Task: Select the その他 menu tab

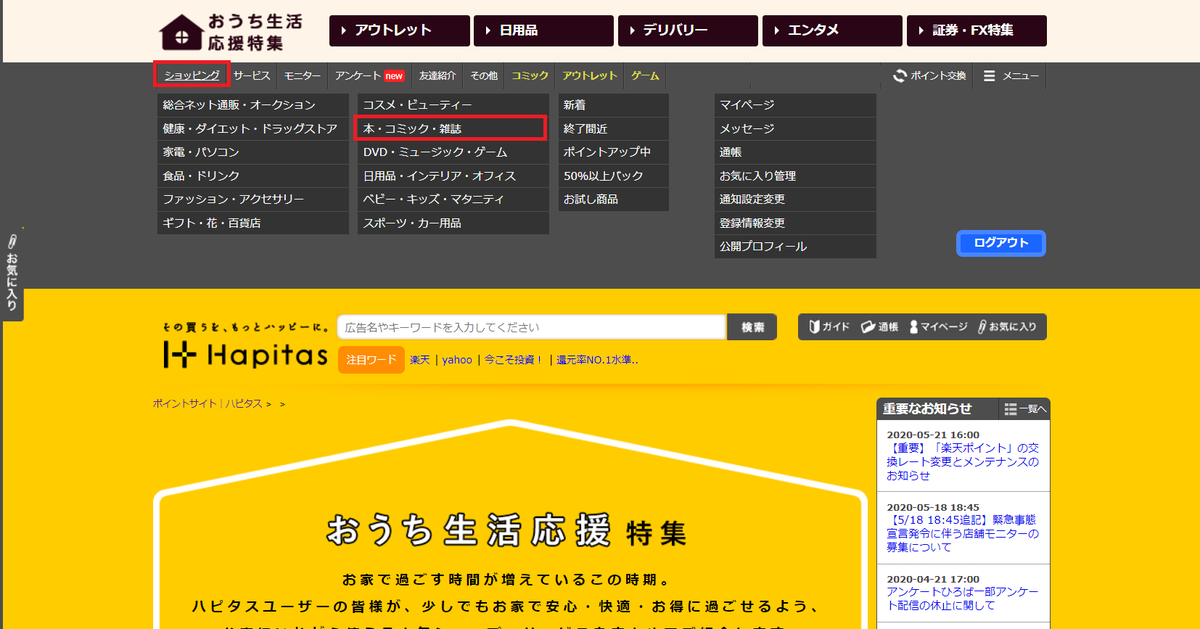Action: [x=485, y=76]
